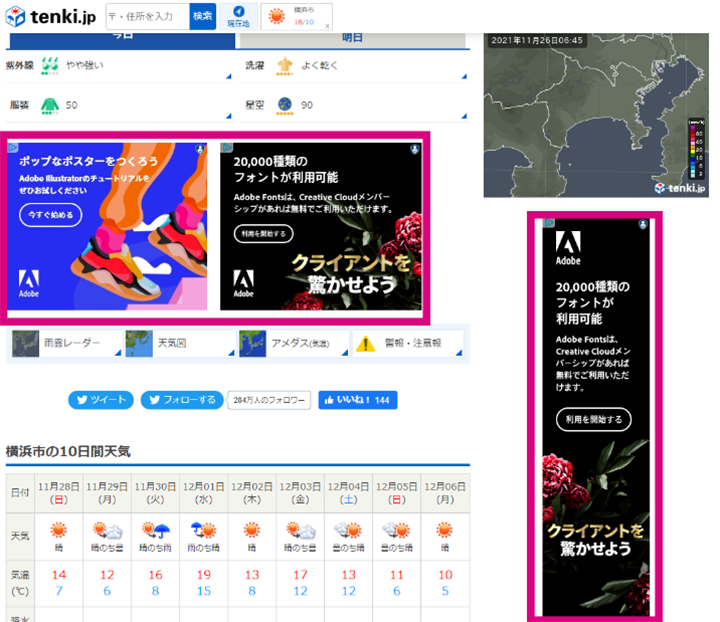Click the いいね! 144 like button
Viewport: 720px width, 622px height.
(x=358, y=400)
